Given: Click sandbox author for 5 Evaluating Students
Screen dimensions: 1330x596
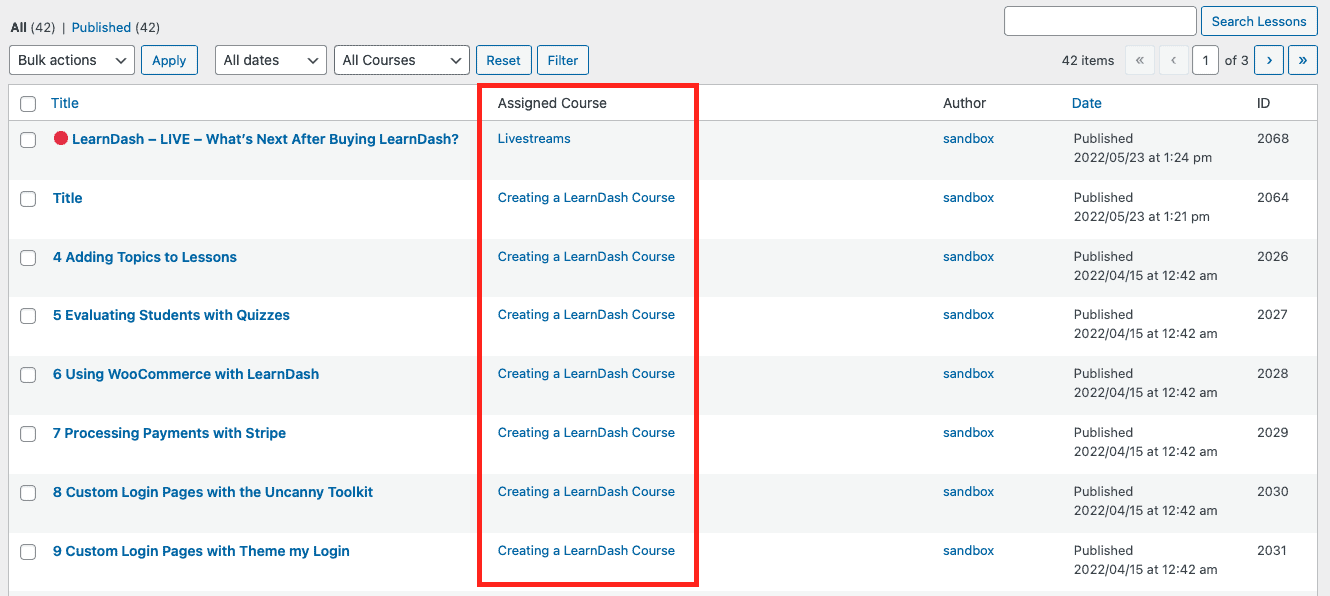Looking at the screenshot, I should pos(968,315).
